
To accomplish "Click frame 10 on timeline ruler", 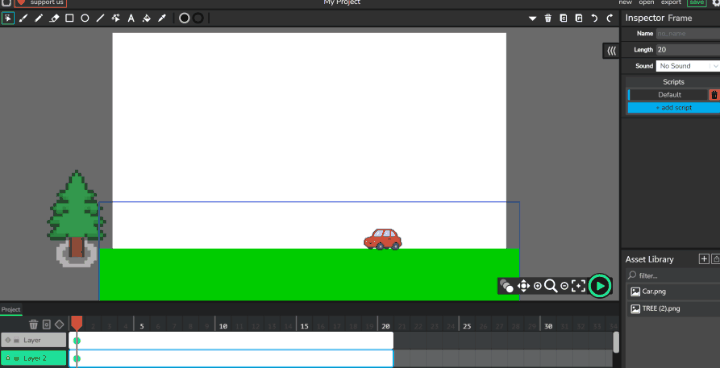I will point(223,327).
